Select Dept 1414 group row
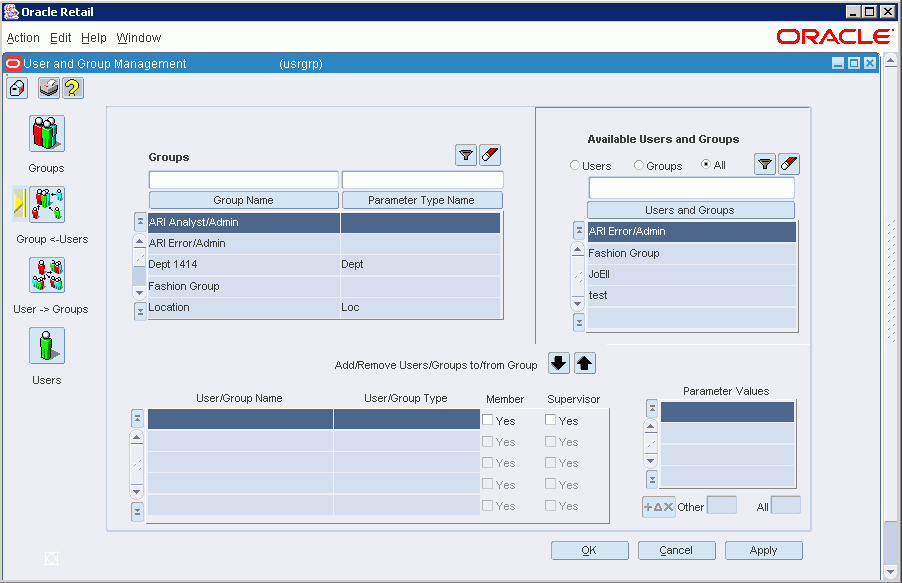 324,265
